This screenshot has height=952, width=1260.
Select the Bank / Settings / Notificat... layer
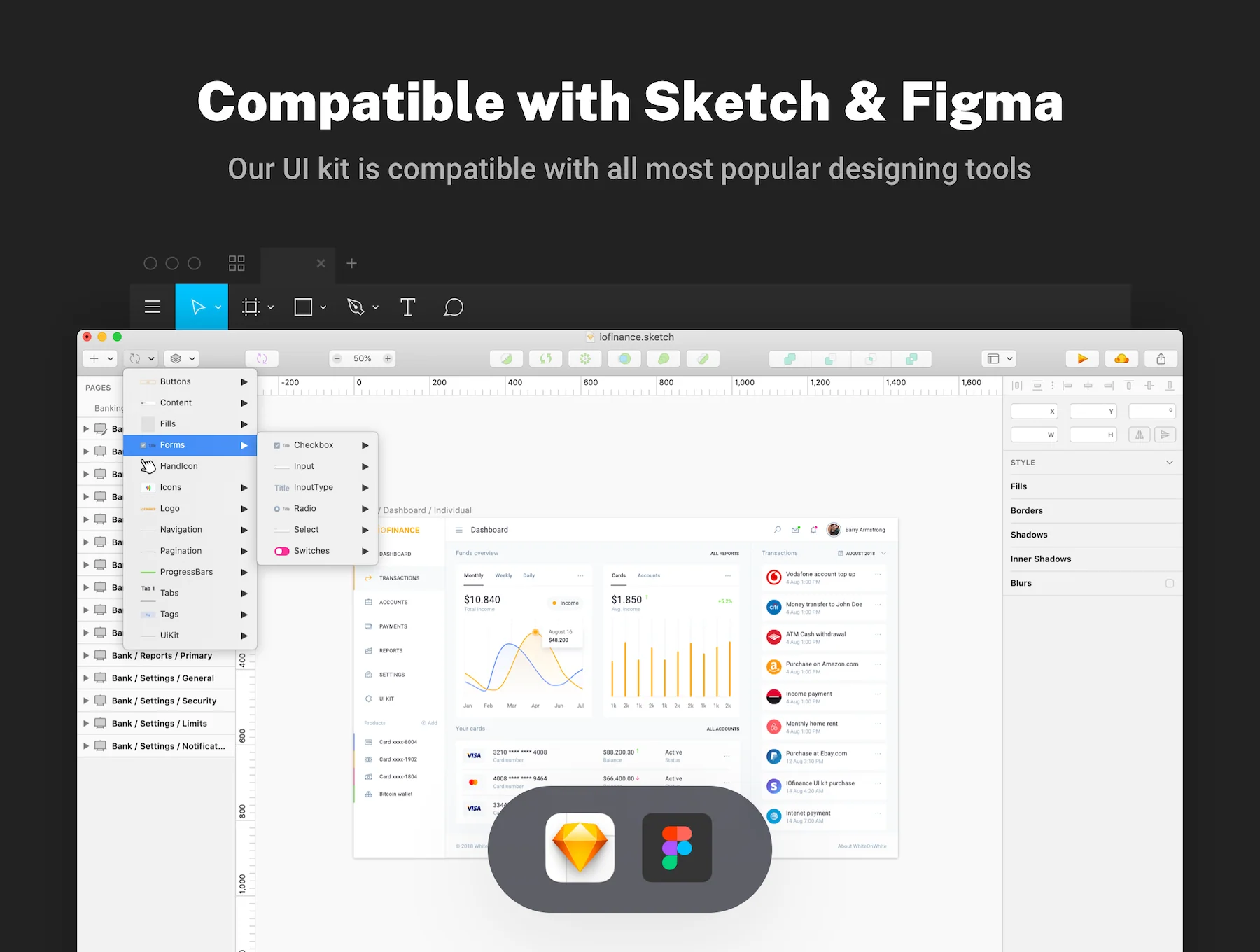pyautogui.click(x=157, y=746)
